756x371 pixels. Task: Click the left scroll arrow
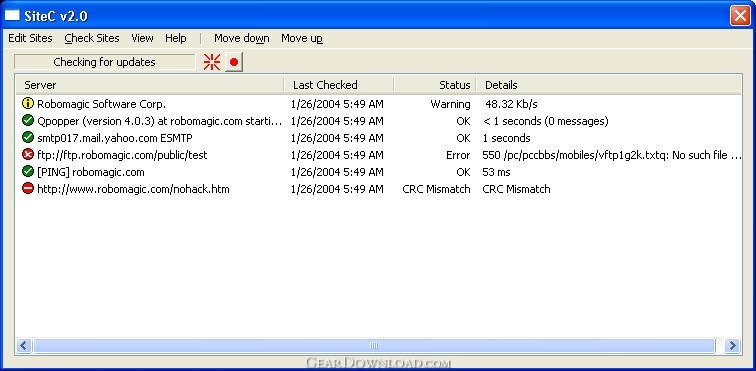coord(24,345)
